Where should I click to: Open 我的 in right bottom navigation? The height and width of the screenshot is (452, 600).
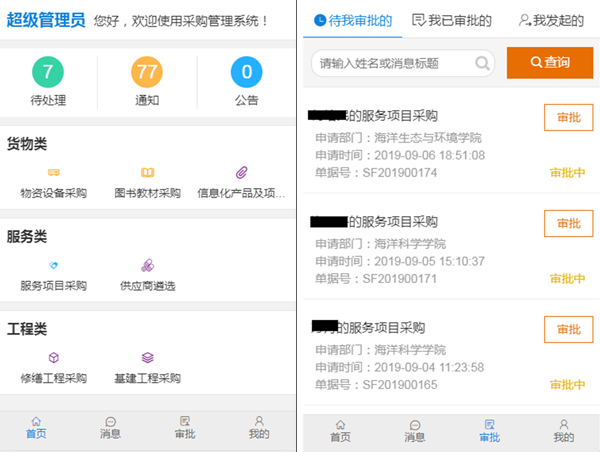(x=563, y=431)
